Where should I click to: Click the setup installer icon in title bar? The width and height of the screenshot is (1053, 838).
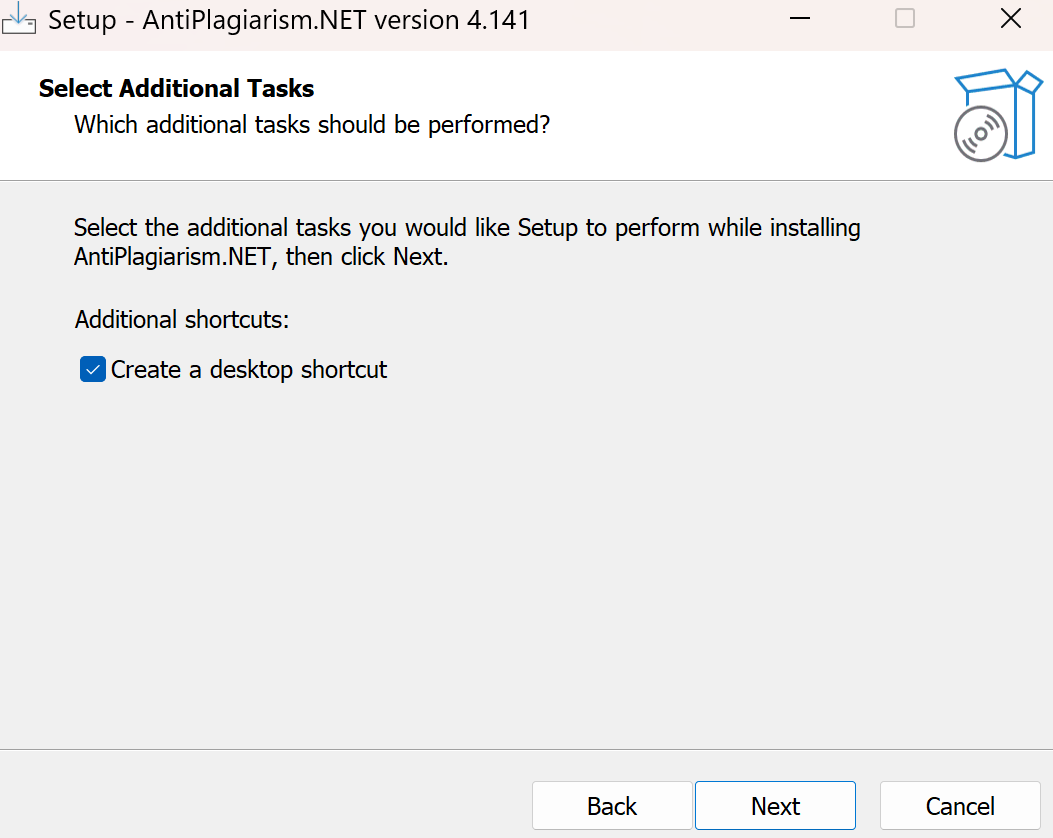pos(19,19)
